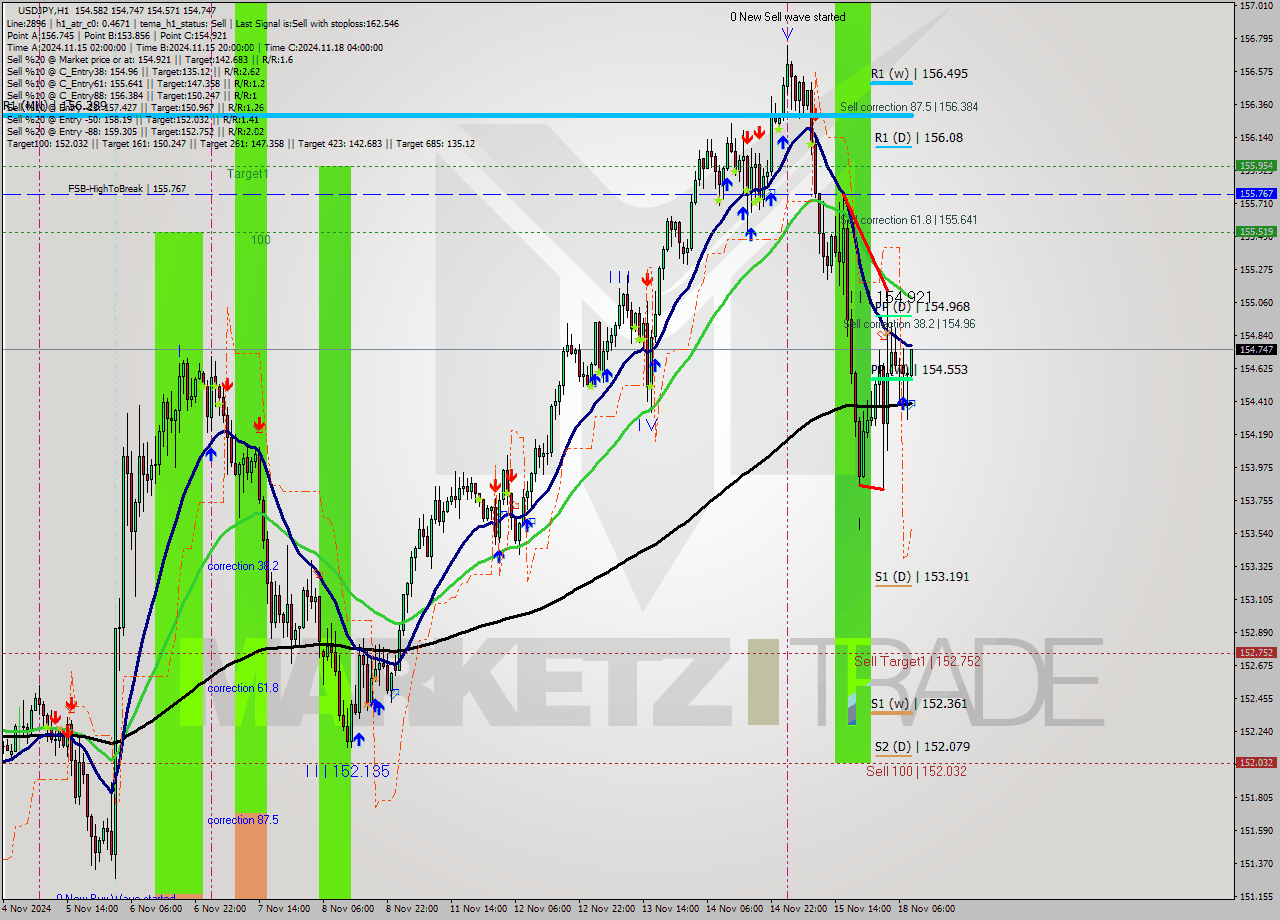
Task: Select the blue 'correction 38.2' label
Action: [x=243, y=566]
